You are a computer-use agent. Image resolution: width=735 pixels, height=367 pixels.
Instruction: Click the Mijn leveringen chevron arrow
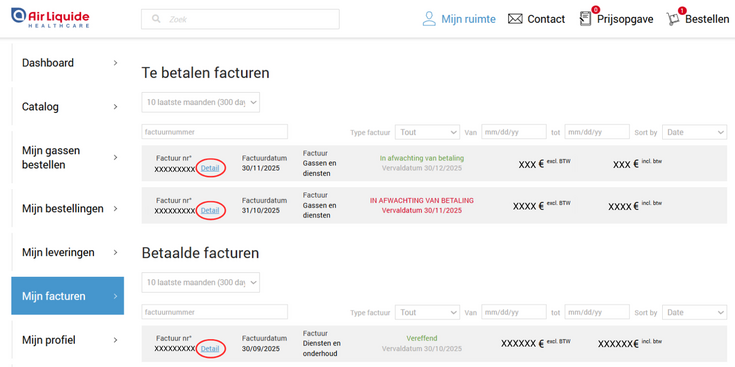tap(115, 253)
